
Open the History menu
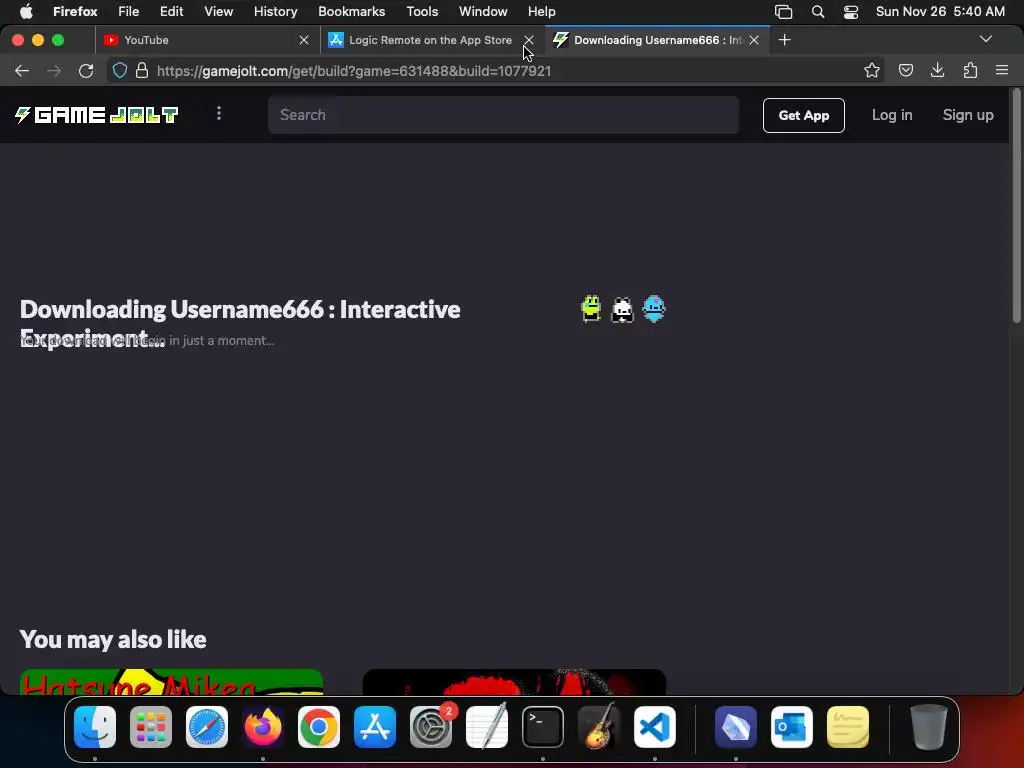tap(275, 11)
